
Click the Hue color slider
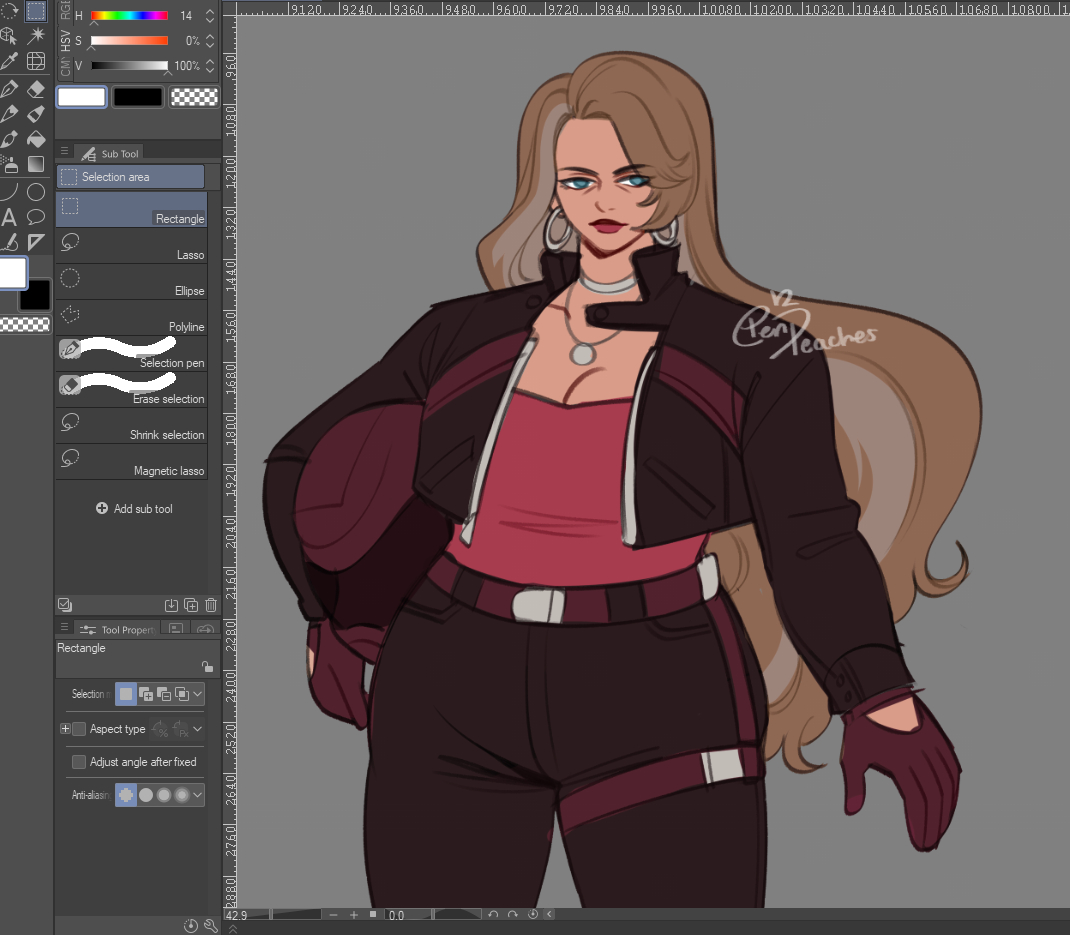(x=129, y=16)
